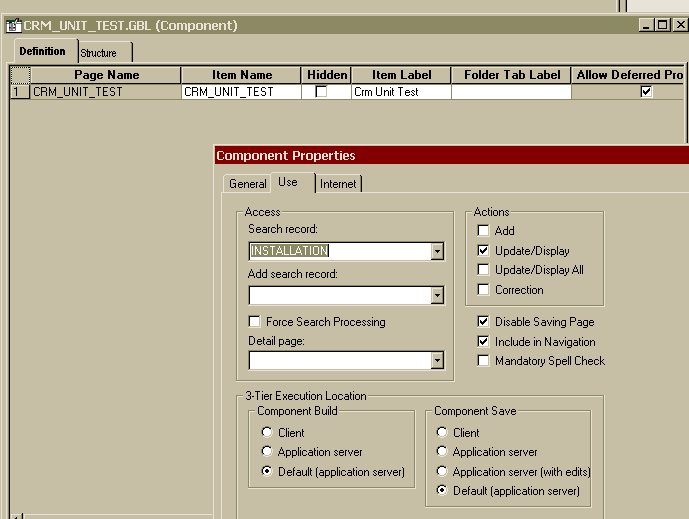Click the CRM_UNIT_TEST Item Name cell
Viewport: 689px width, 519px height.
(x=241, y=92)
